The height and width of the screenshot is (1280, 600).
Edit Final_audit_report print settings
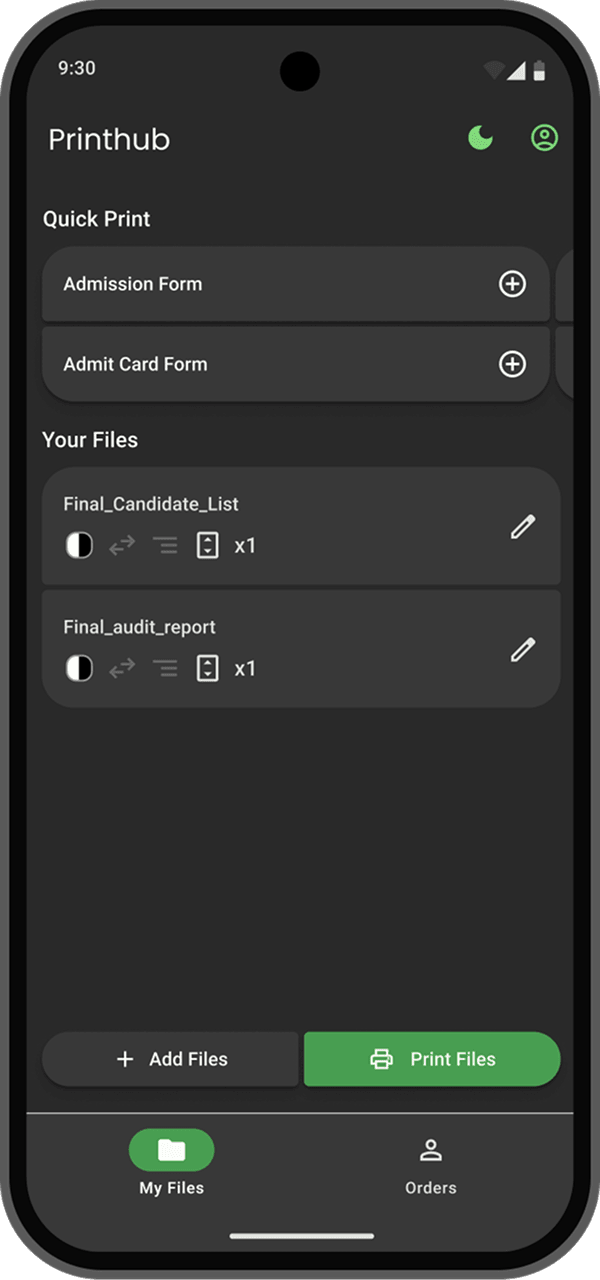[523, 650]
